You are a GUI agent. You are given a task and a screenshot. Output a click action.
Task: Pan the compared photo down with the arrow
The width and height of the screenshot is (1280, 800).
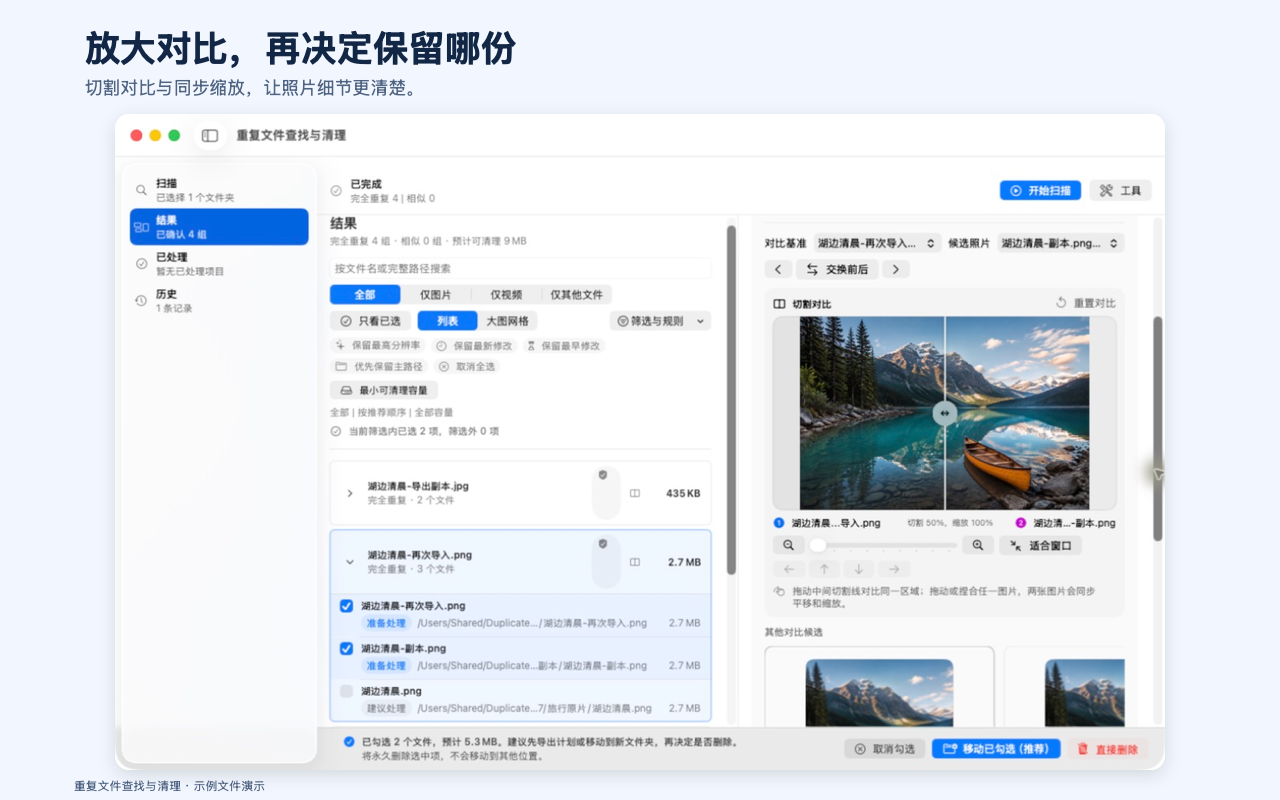(x=859, y=569)
